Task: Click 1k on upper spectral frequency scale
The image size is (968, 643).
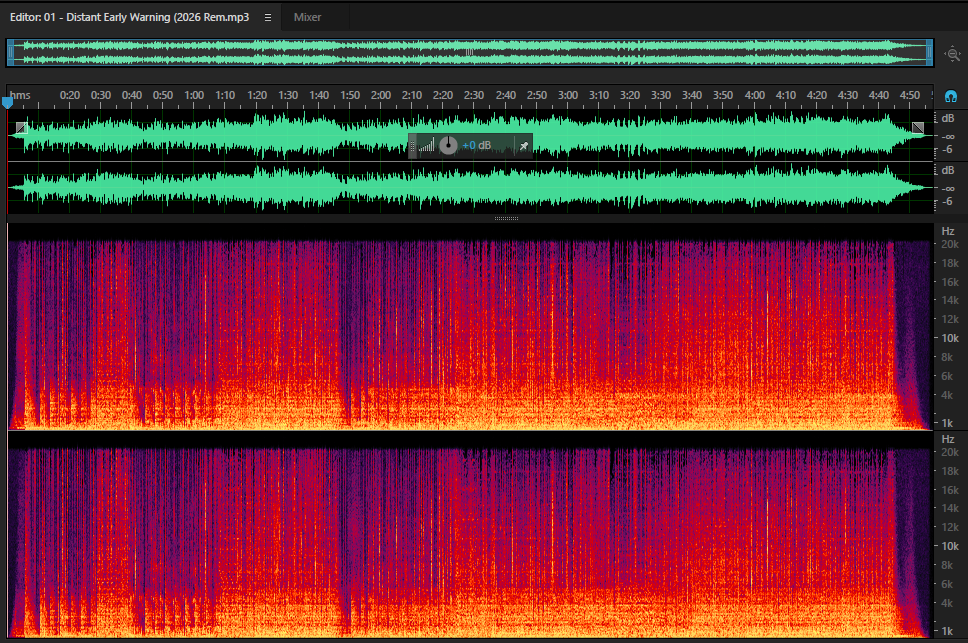Action: click(948, 423)
